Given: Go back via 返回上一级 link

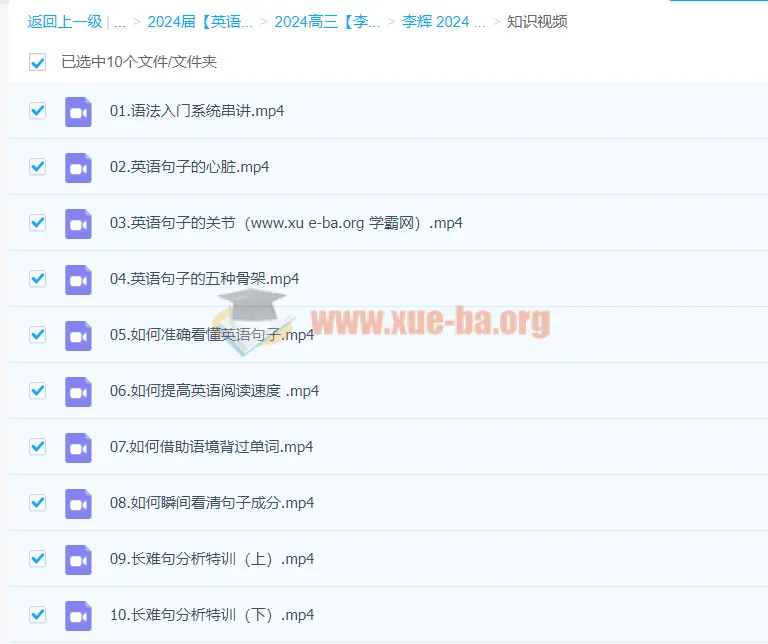Looking at the screenshot, I should (x=65, y=22).
